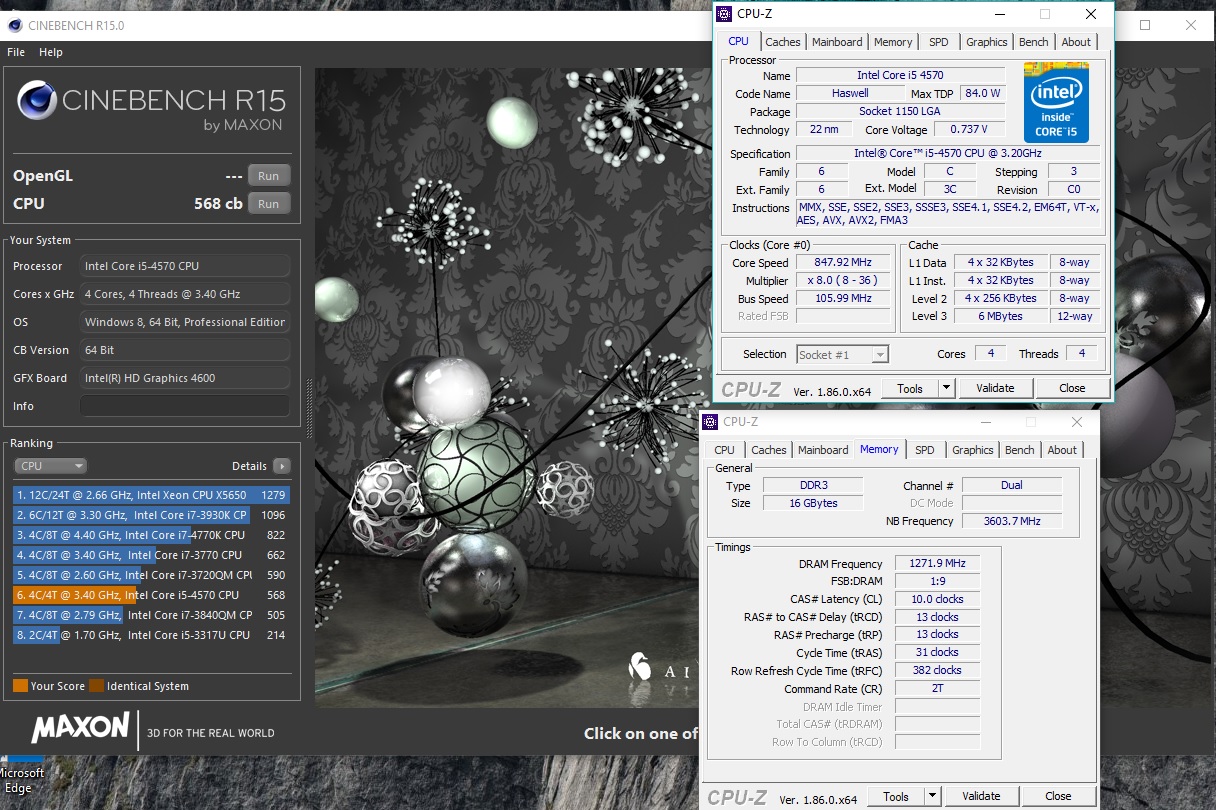Click the Memory Size value 16 GBytes
Screen dimensions: 1216x810
[x=813, y=503]
